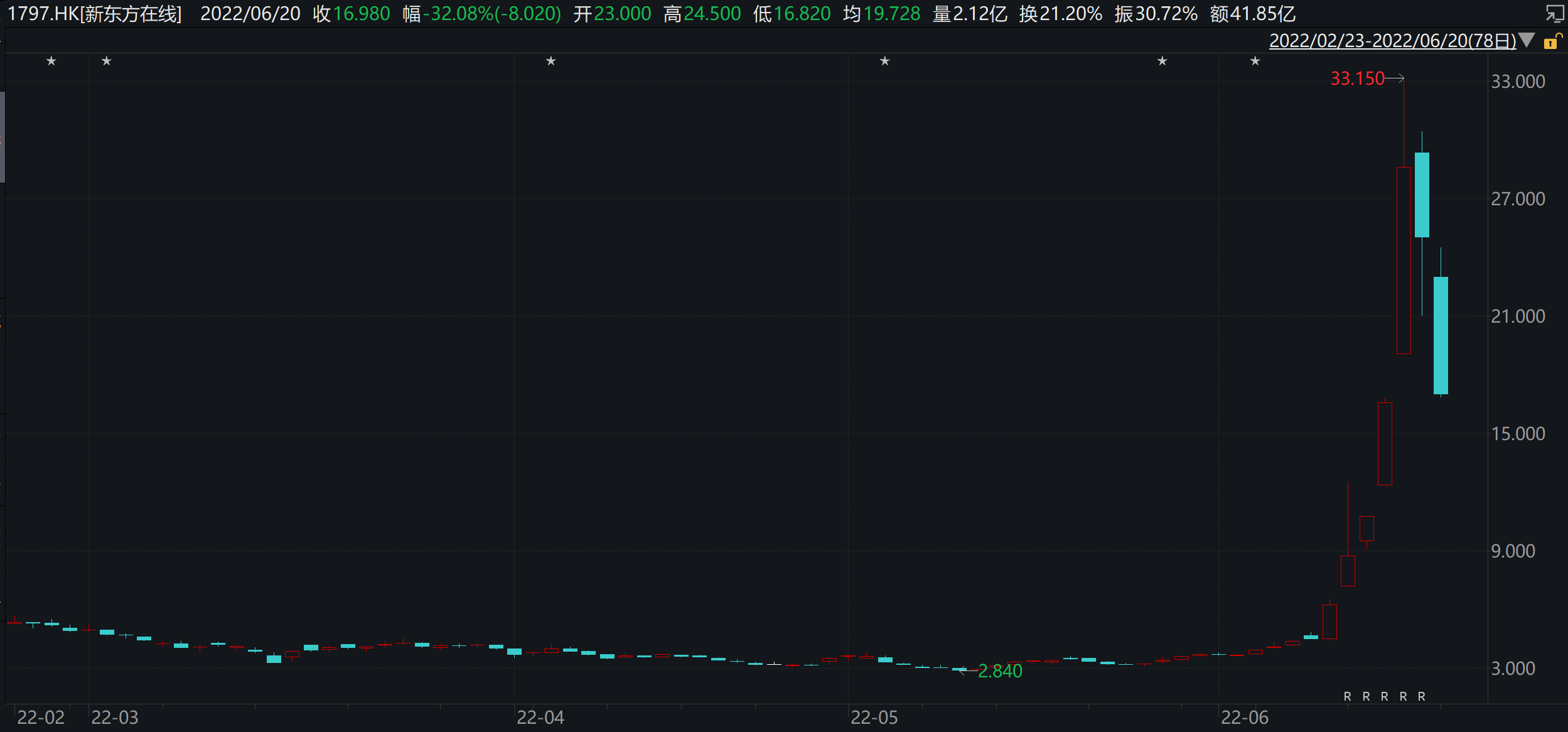Click the 21.000 price level on the axis
The image size is (1568, 732).
tap(1518, 316)
